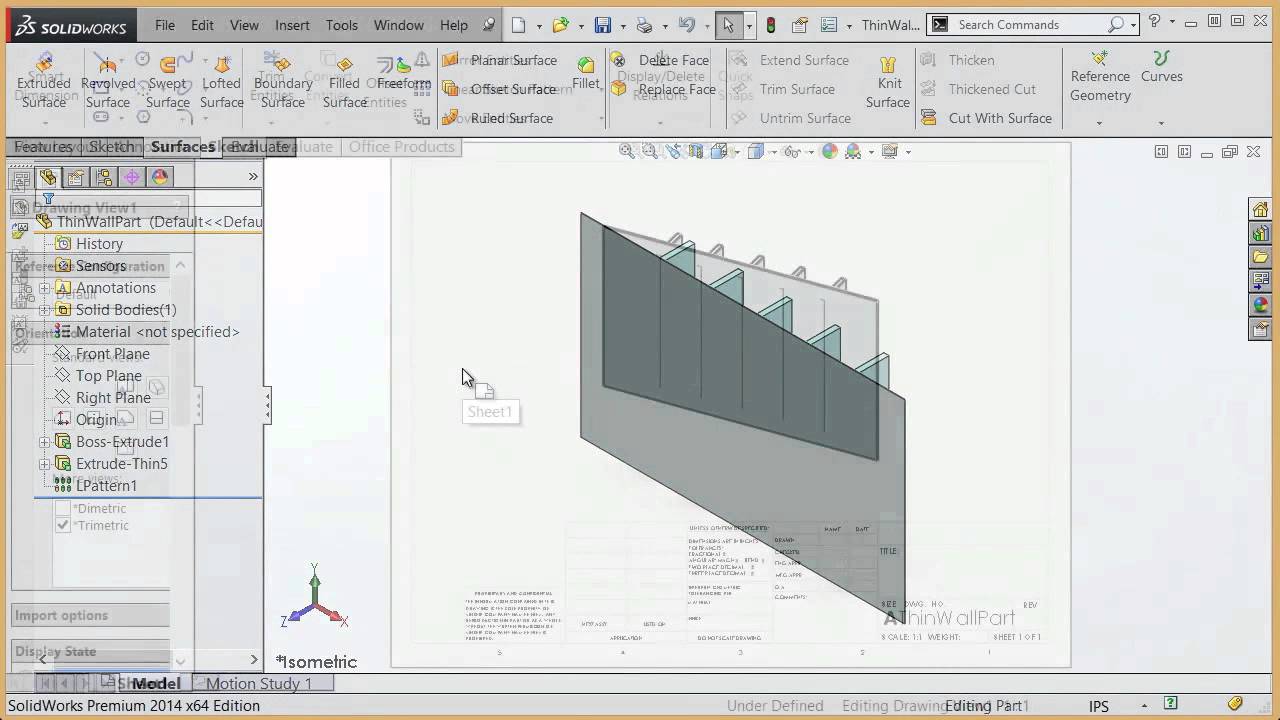The height and width of the screenshot is (720, 1280).
Task: Click the IPS unit system in status bar
Action: click(x=1099, y=706)
